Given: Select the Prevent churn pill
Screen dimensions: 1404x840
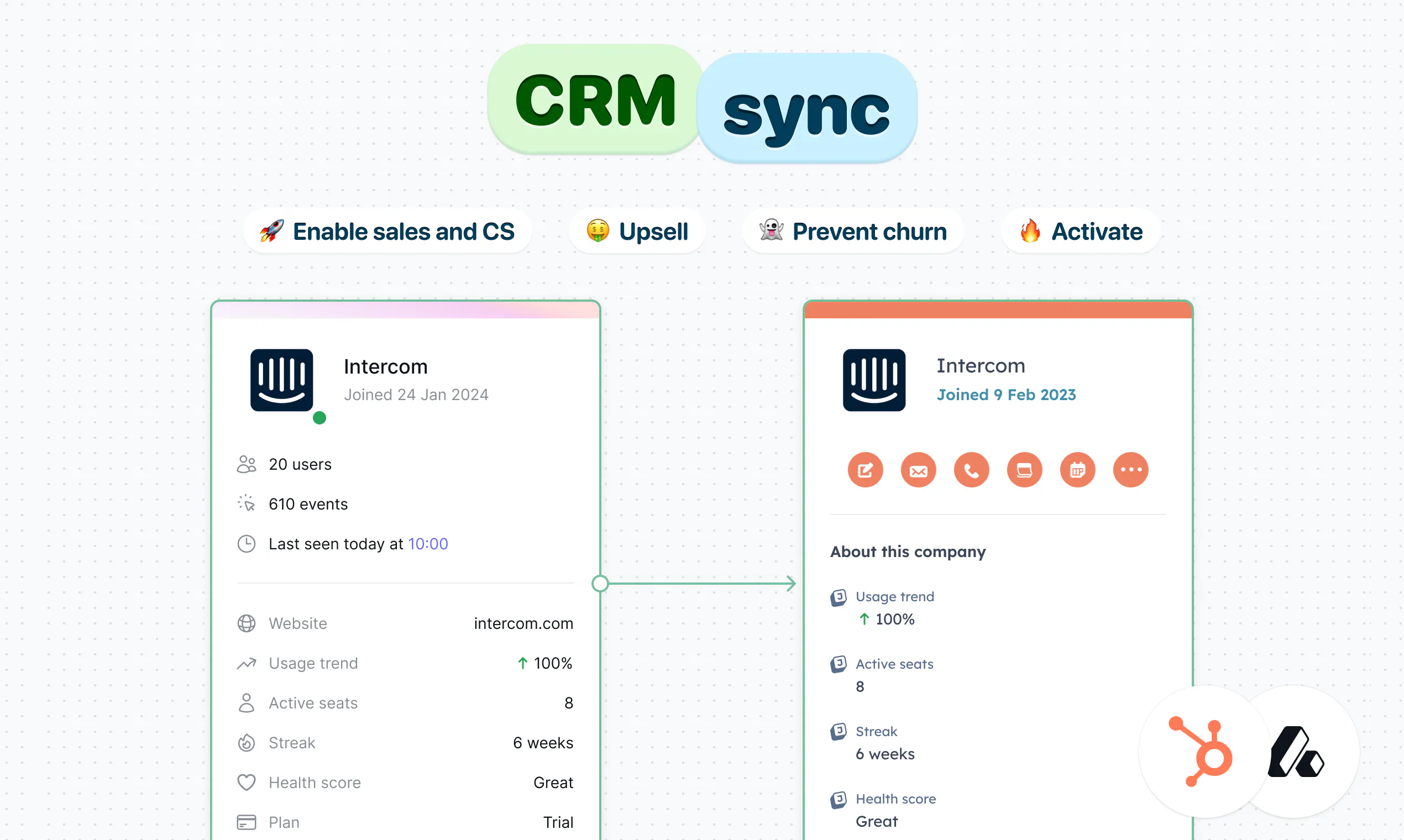Looking at the screenshot, I should (853, 232).
